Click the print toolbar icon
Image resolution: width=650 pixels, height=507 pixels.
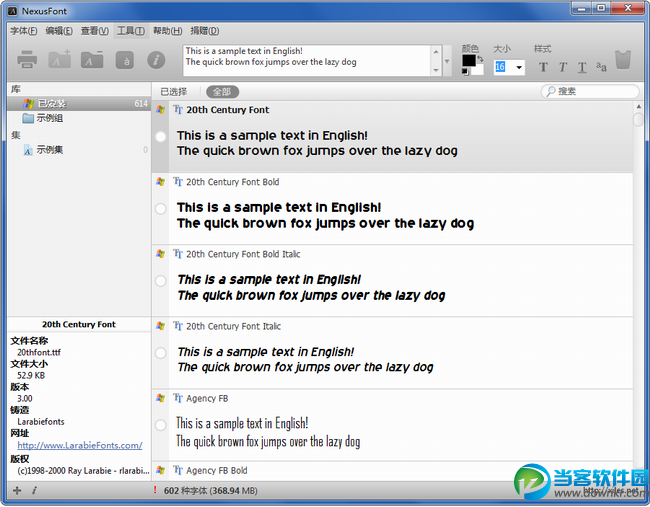(27, 60)
